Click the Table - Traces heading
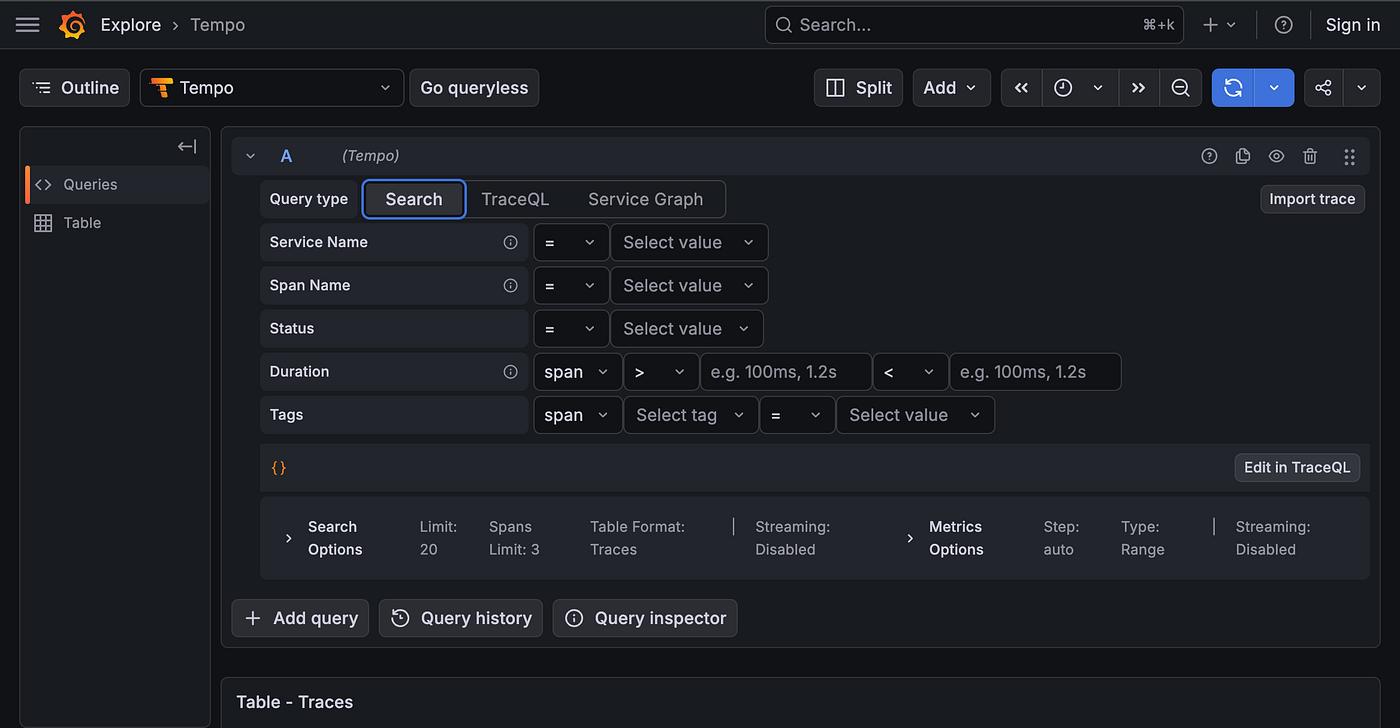Image resolution: width=1400 pixels, height=728 pixels. 295,702
